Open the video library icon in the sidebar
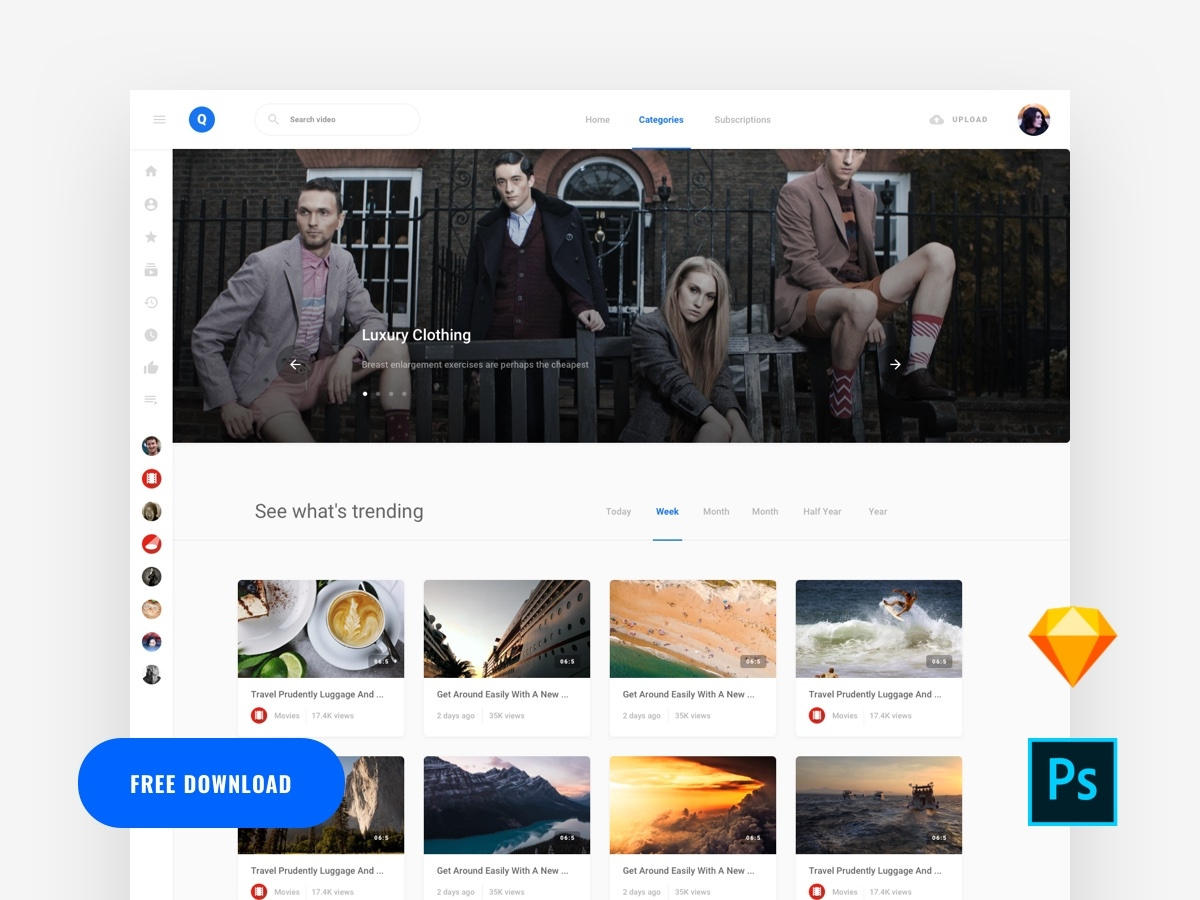1200x900 pixels. click(151, 270)
